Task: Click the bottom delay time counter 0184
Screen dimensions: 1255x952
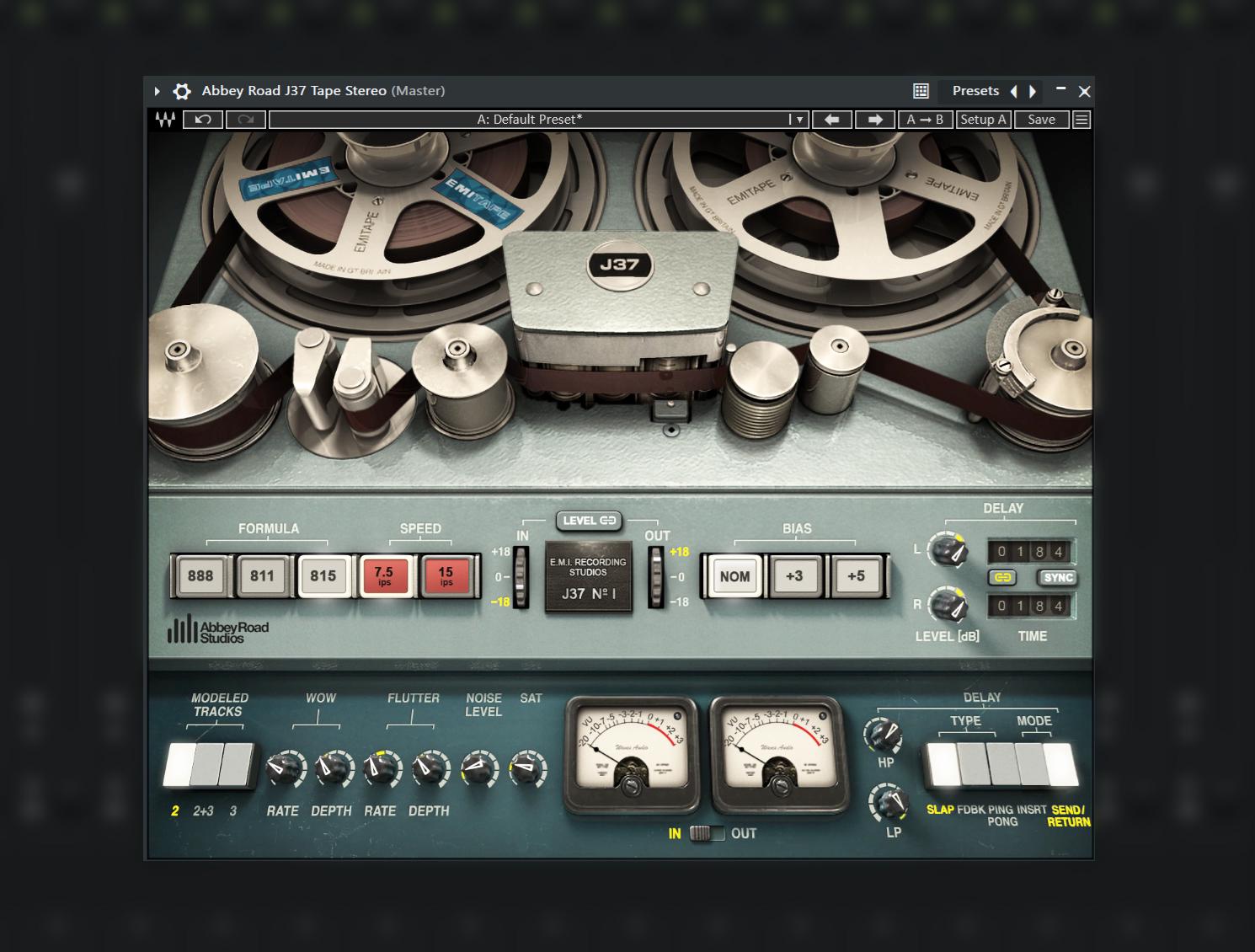Action: pyautogui.click(x=1029, y=606)
